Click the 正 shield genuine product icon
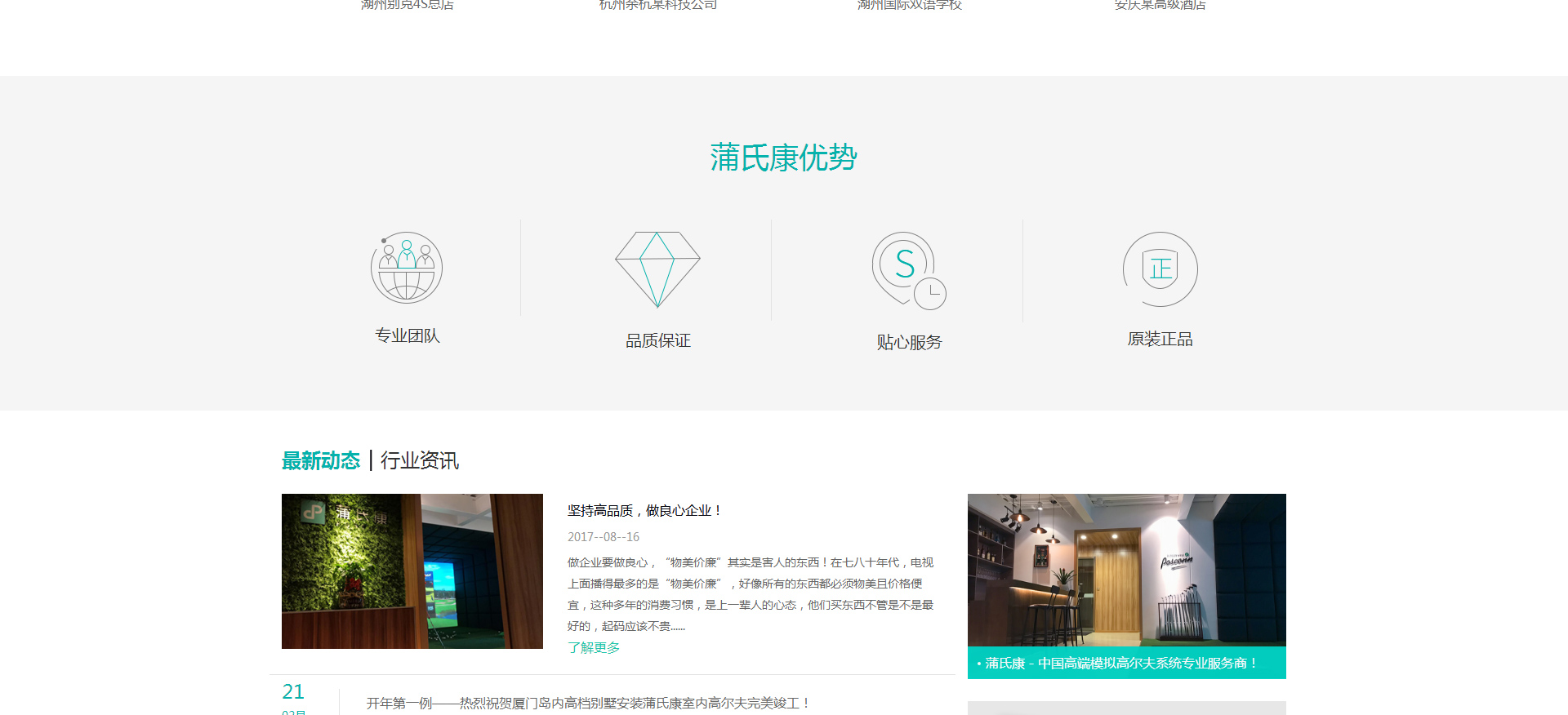Image resolution: width=1568 pixels, height=715 pixels. coord(1160,269)
